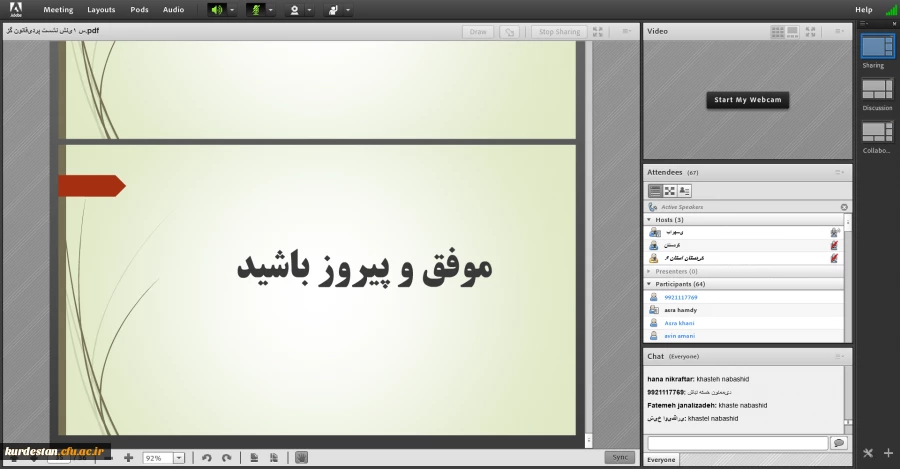Open the zoom percentage dropdown showing 92%
The image size is (900, 469).
click(179, 457)
